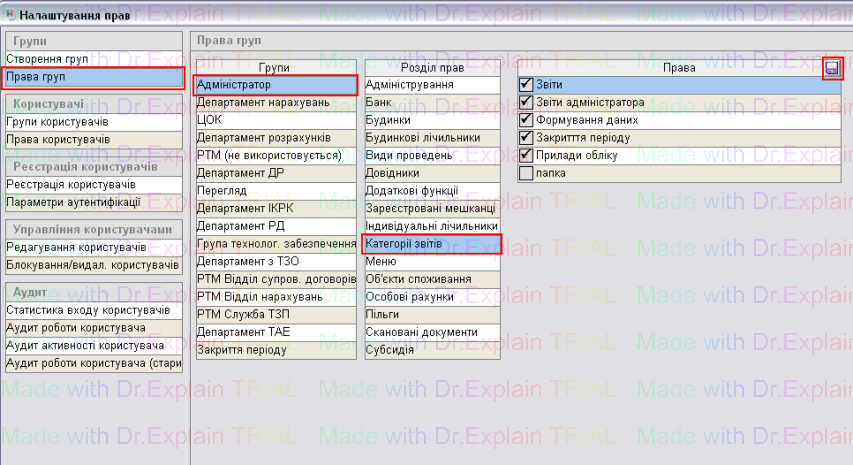
Task: Open Створення груп in sidebar
Action: coord(93,59)
